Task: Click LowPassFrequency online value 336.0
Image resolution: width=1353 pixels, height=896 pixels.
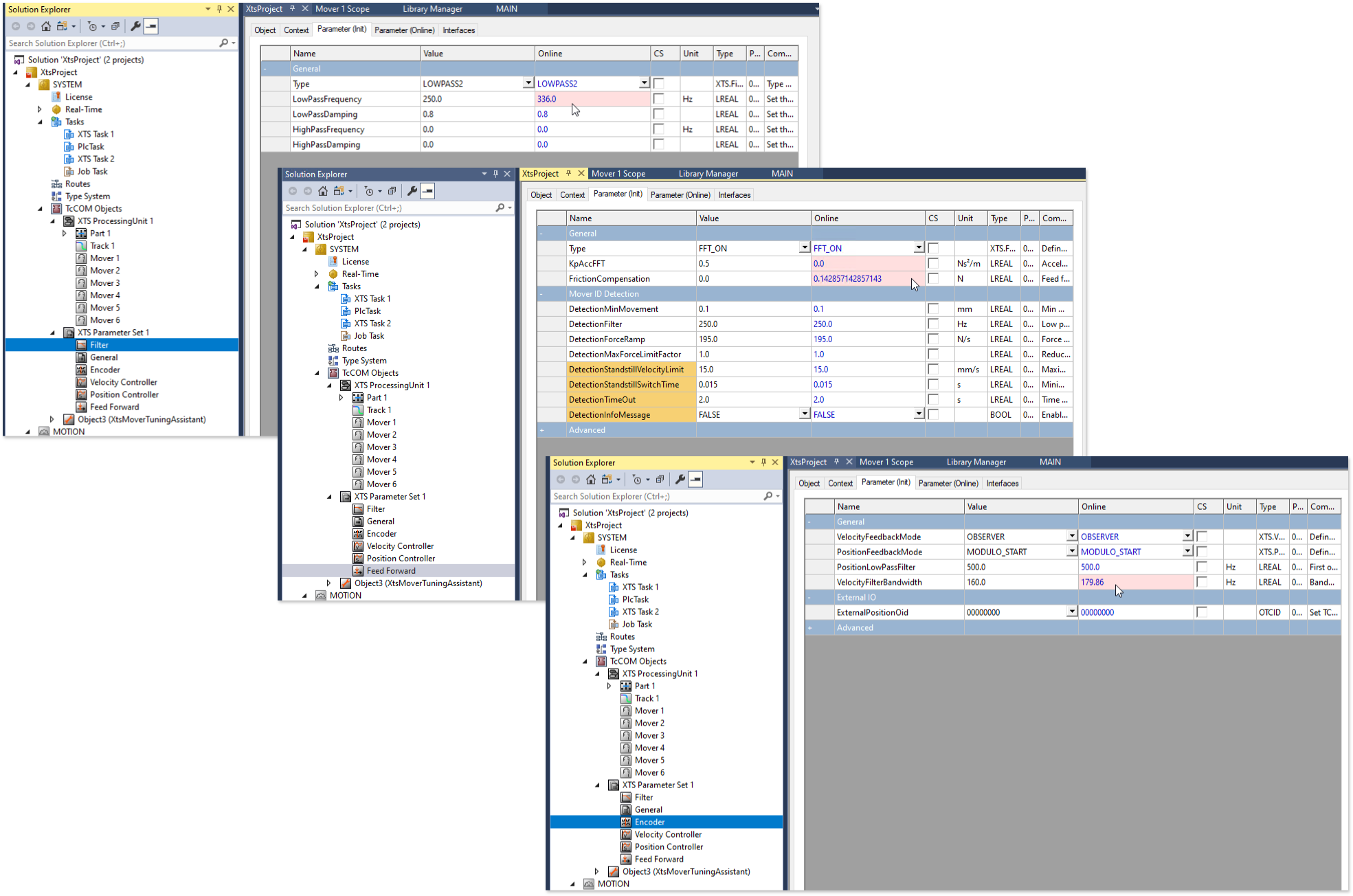Action: (x=592, y=99)
